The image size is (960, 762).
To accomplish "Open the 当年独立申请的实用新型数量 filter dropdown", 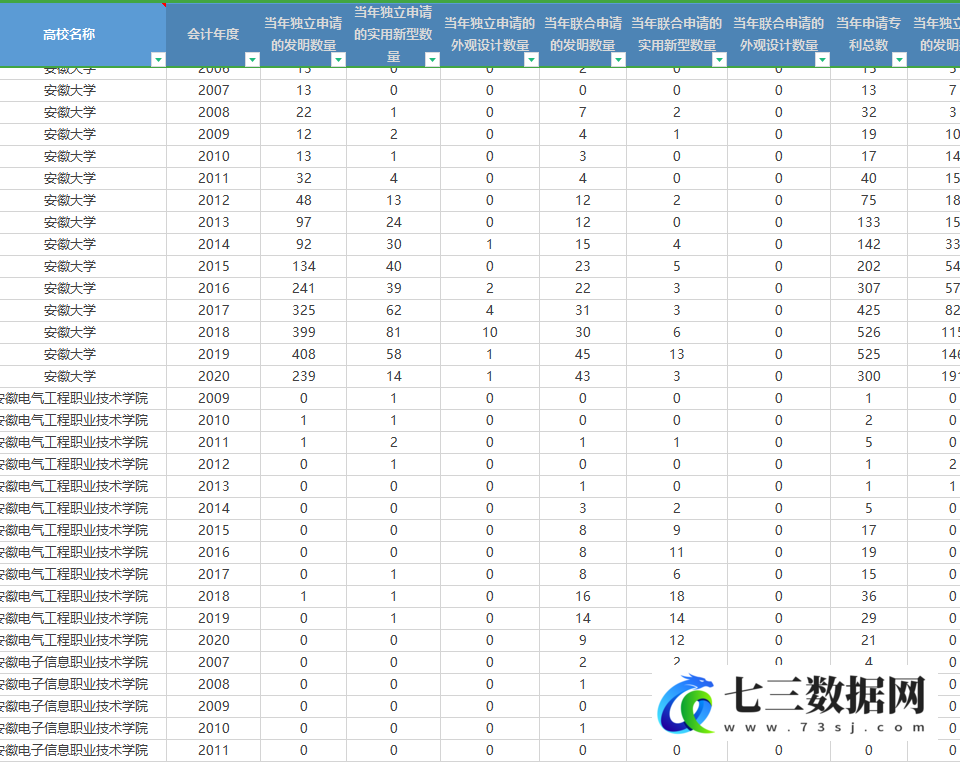I will 432,59.
